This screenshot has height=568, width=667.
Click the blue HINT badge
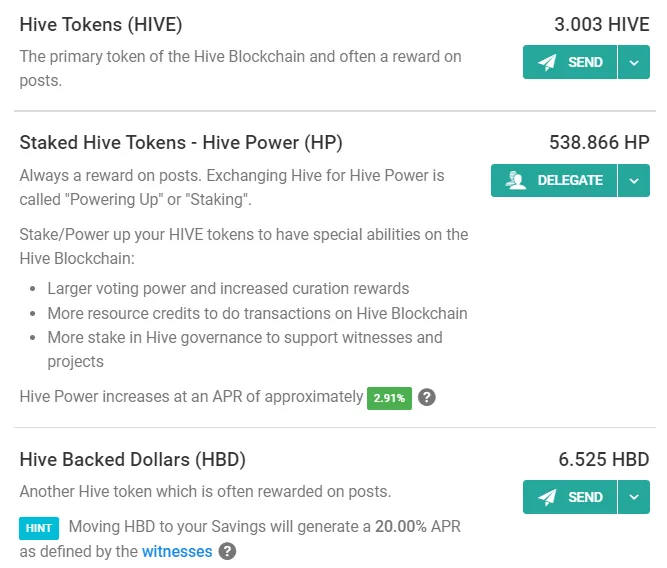click(39, 528)
